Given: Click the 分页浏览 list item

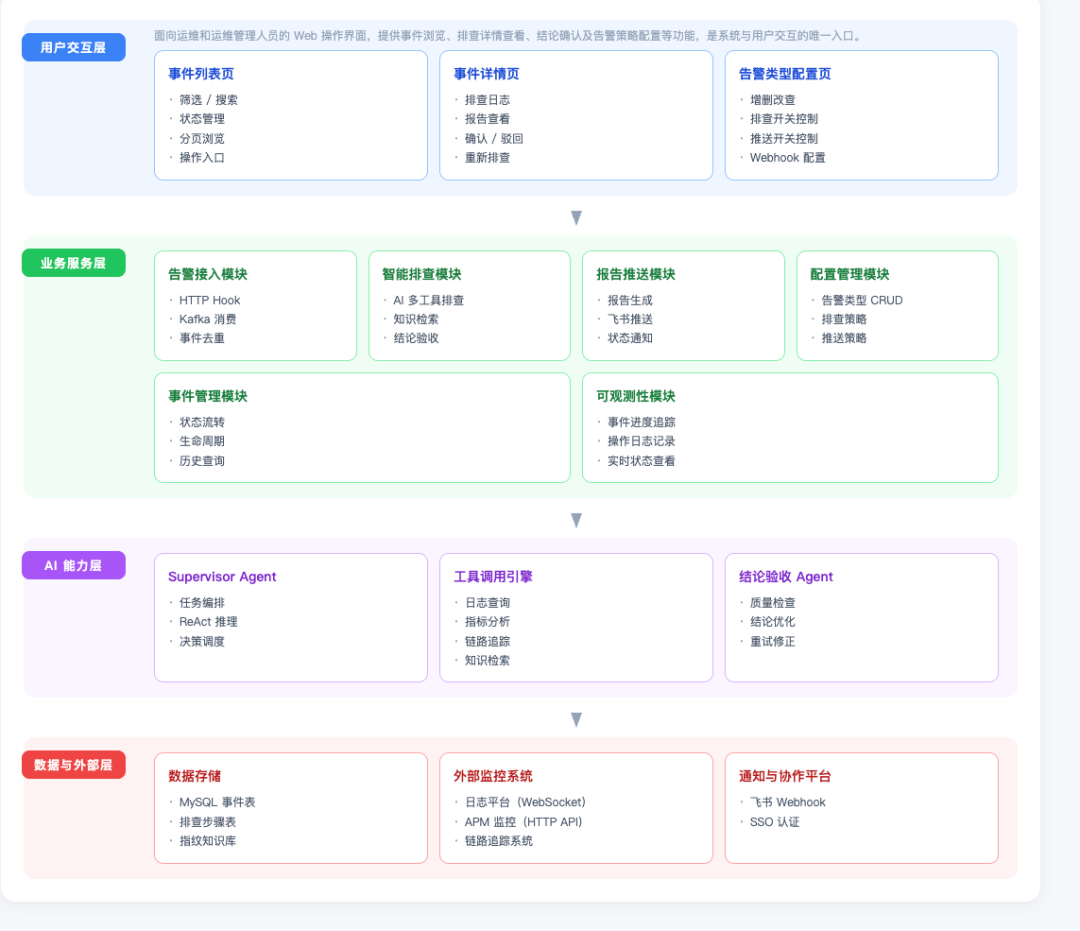Looking at the screenshot, I should 202,138.
